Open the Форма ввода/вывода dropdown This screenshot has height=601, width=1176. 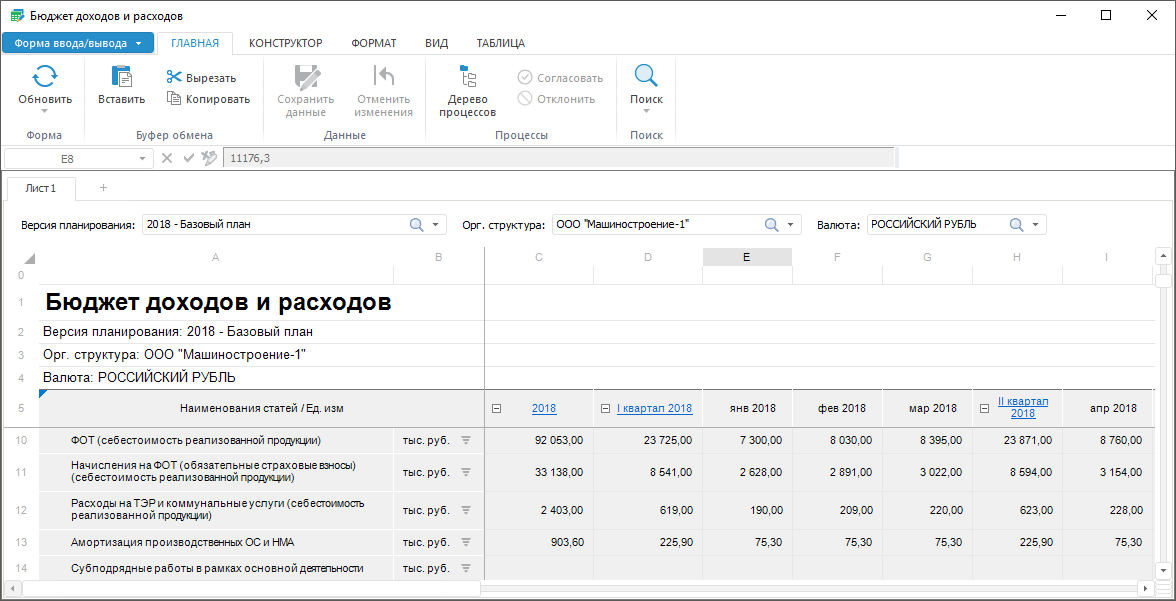78,43
